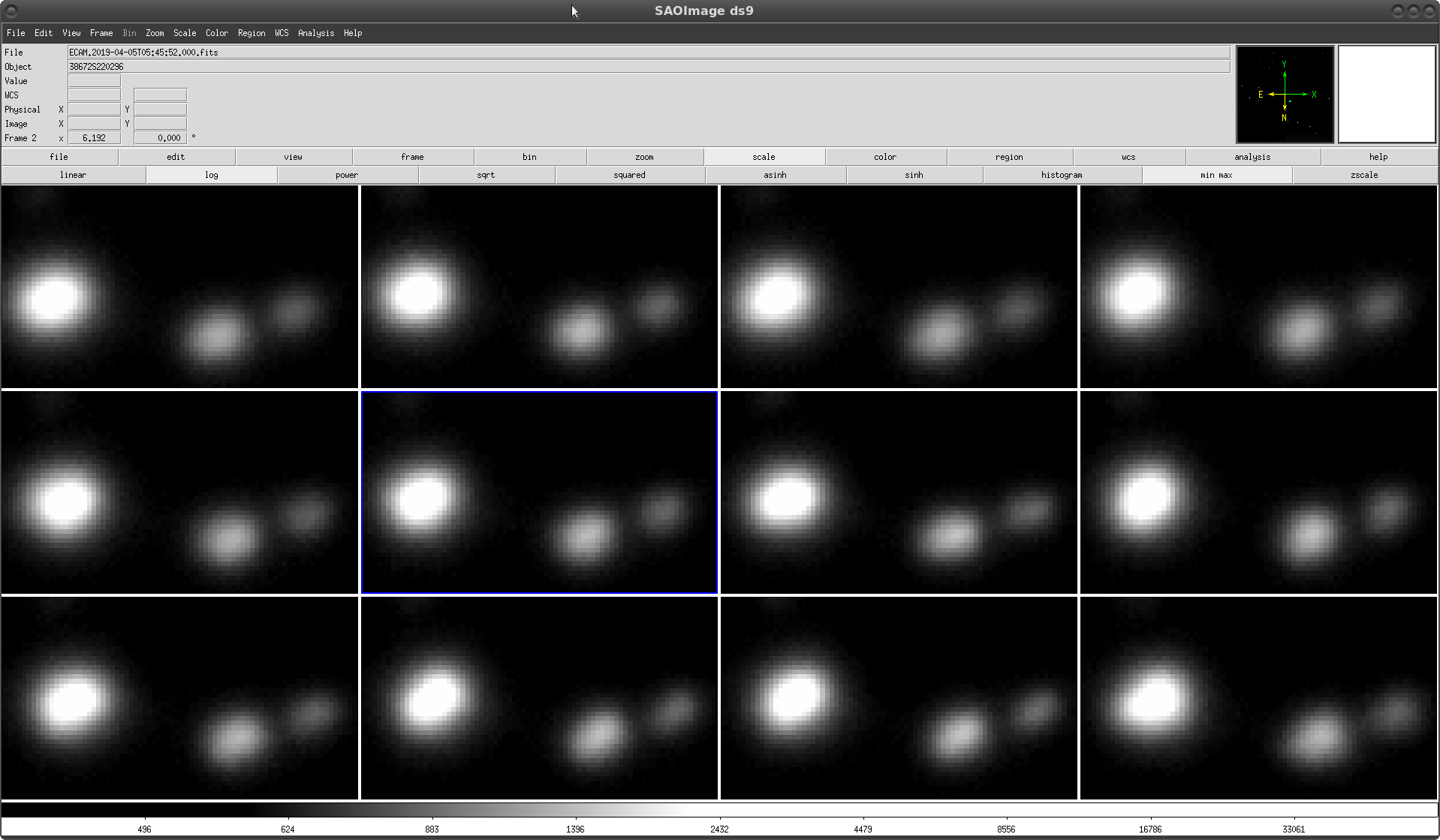Click the File name field
The width and height of the screenshot is (1440, 840).
[648, 53]
